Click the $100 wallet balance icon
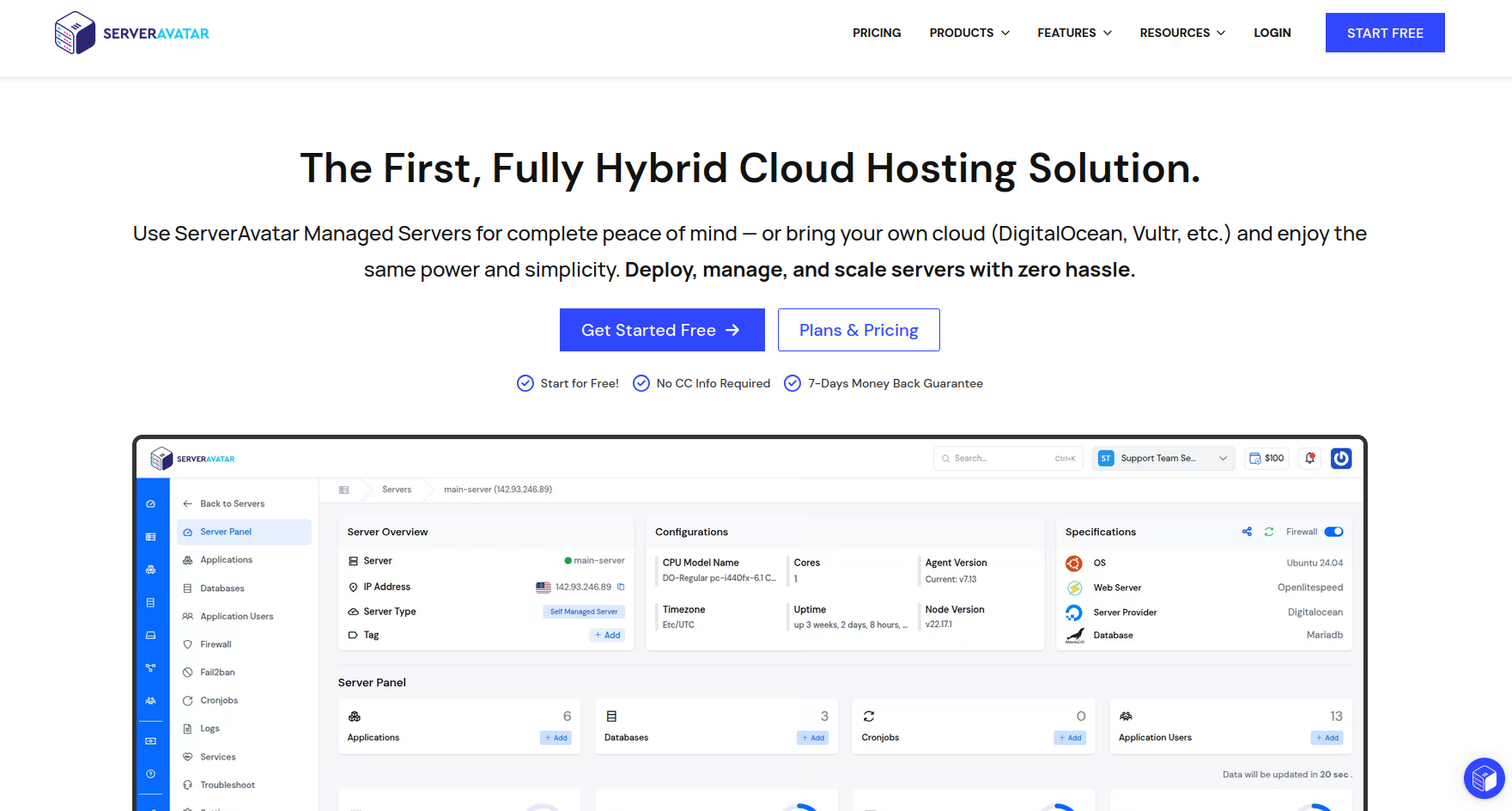This screenshot has width=1512, height=811. (x=1266, y=458)
